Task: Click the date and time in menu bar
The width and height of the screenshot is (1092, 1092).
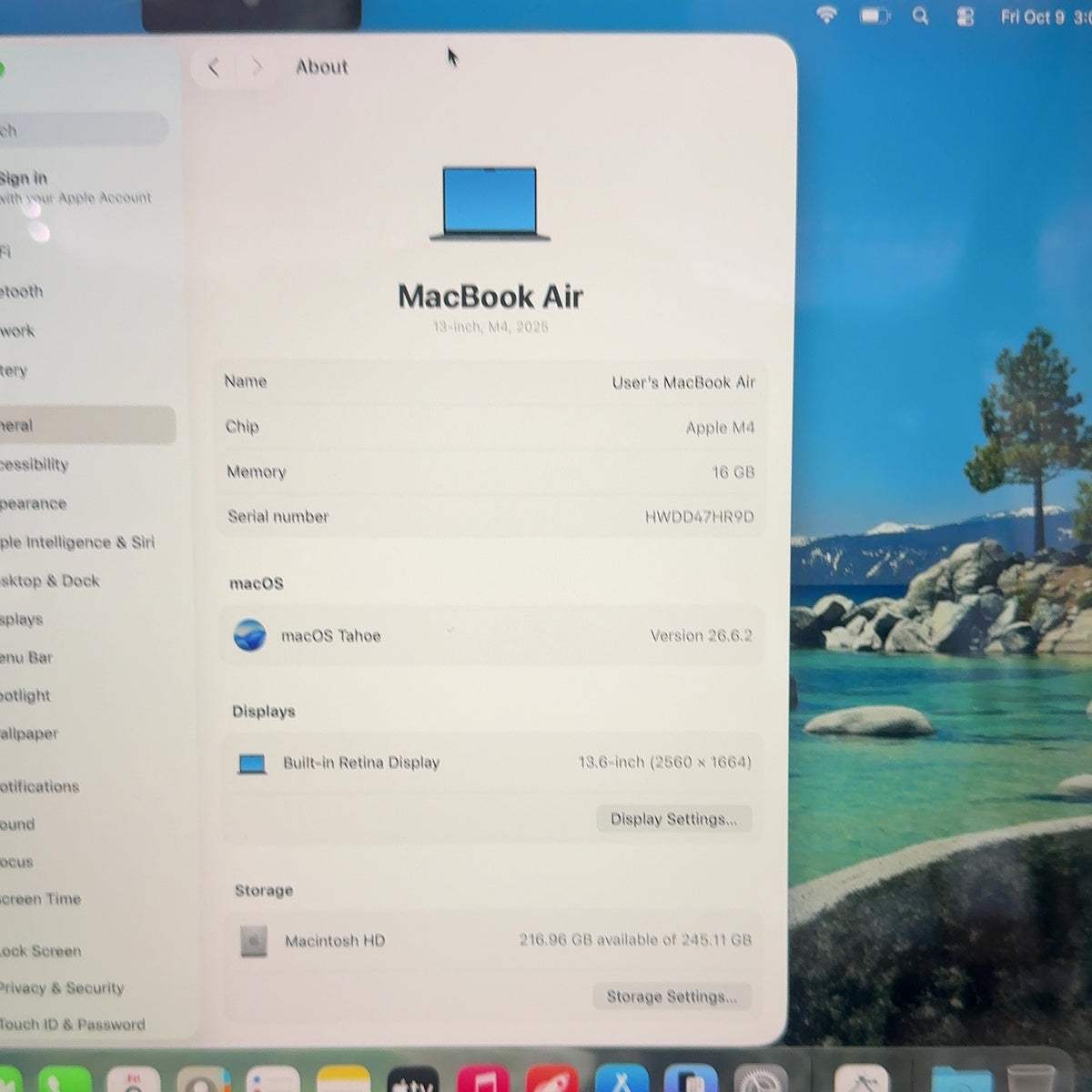Action: pos(1045,16)
